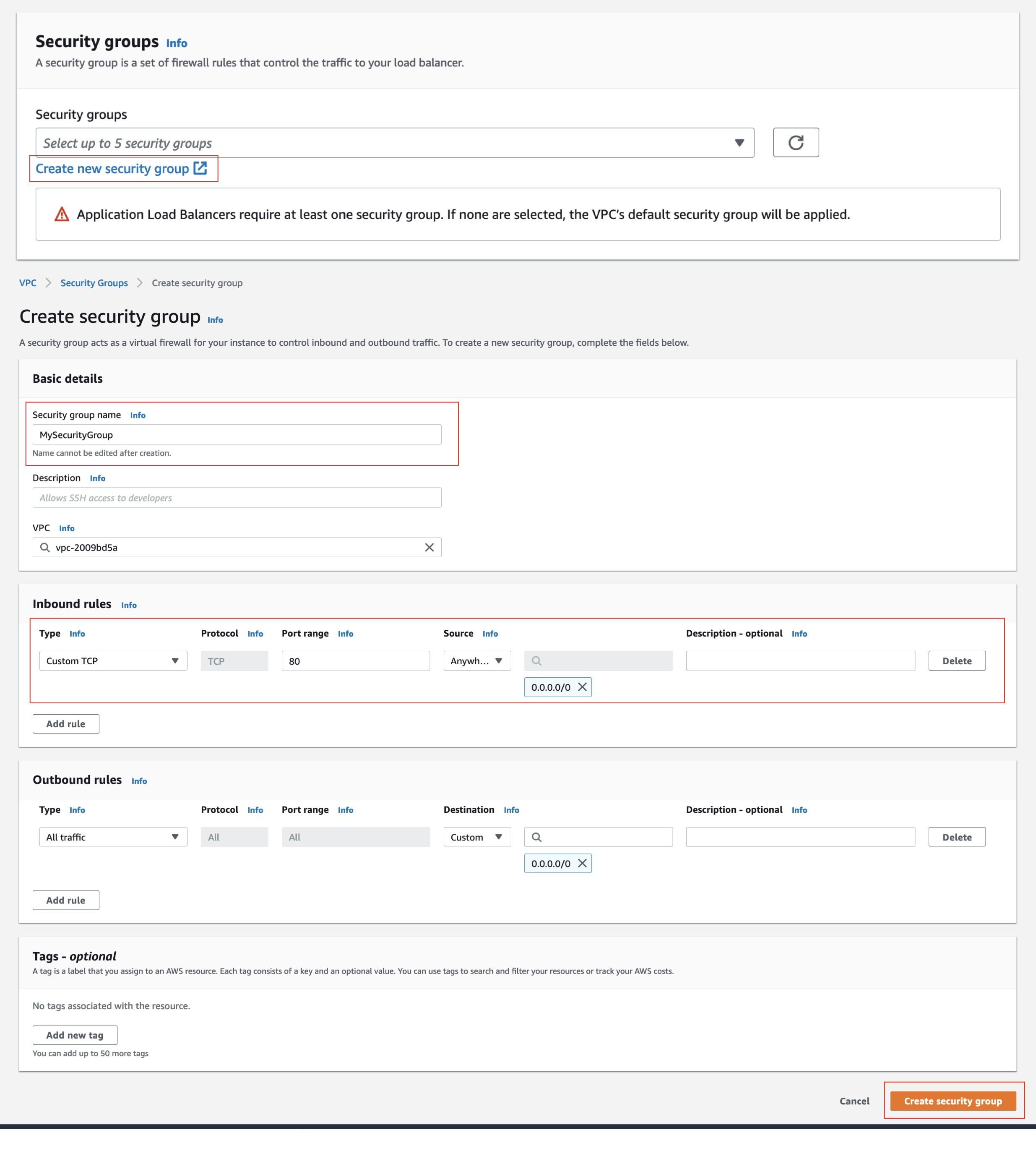Go to Security Groups breadcrumb link

(x=94, y=283)
